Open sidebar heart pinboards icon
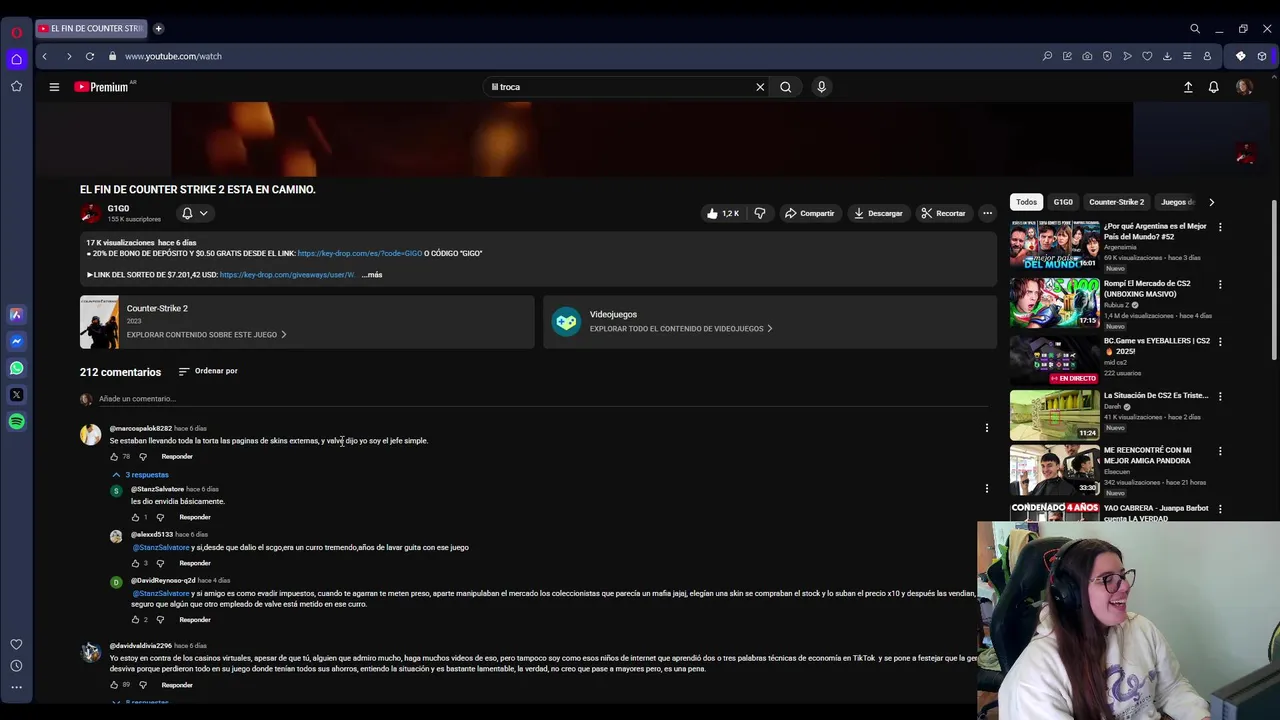 (16, 645)
